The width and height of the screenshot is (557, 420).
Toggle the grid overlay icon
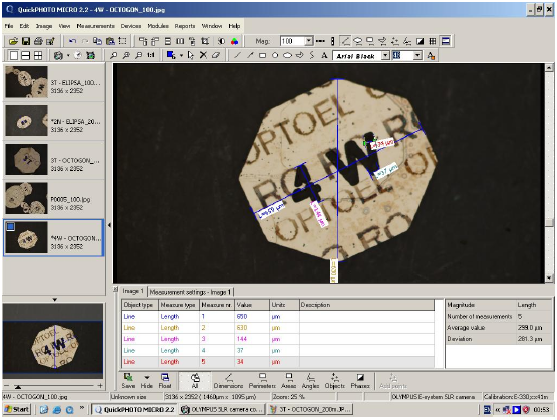pos(433,41)
